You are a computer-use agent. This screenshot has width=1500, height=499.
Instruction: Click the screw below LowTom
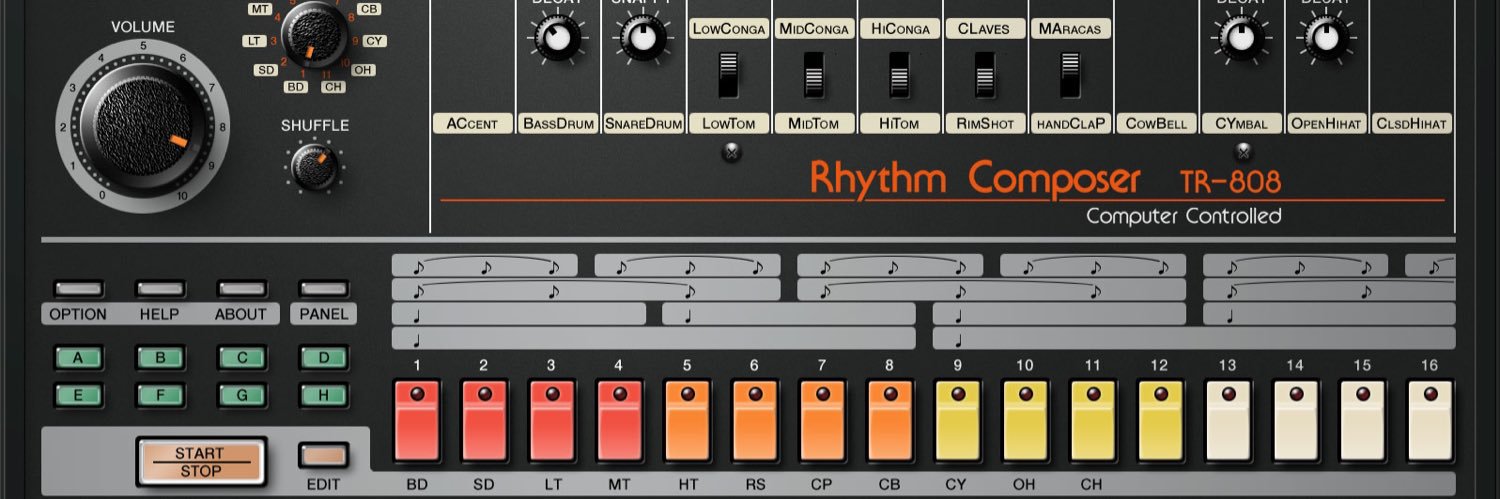[x=731, y=152]
